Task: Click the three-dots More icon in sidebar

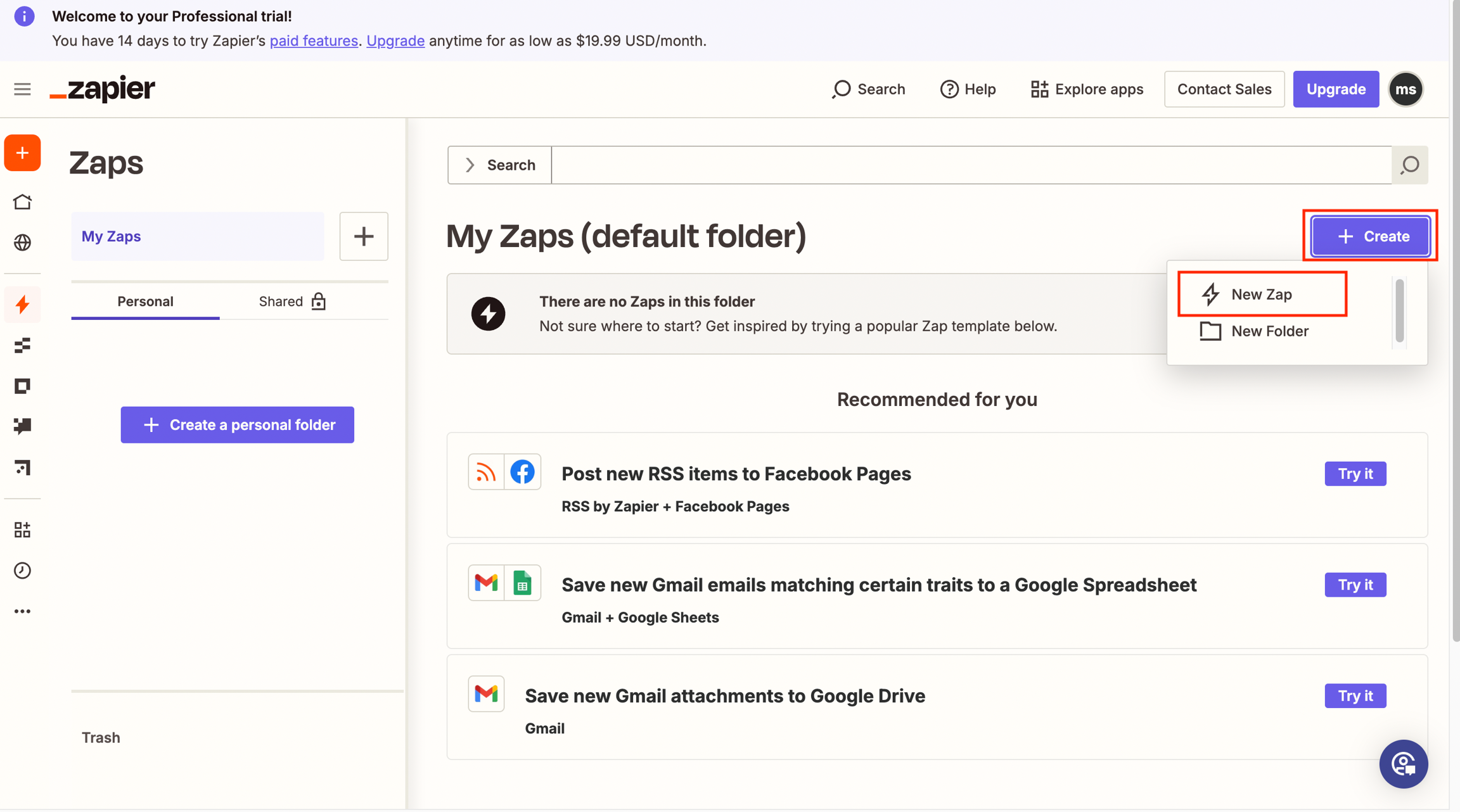Action: 22,611
